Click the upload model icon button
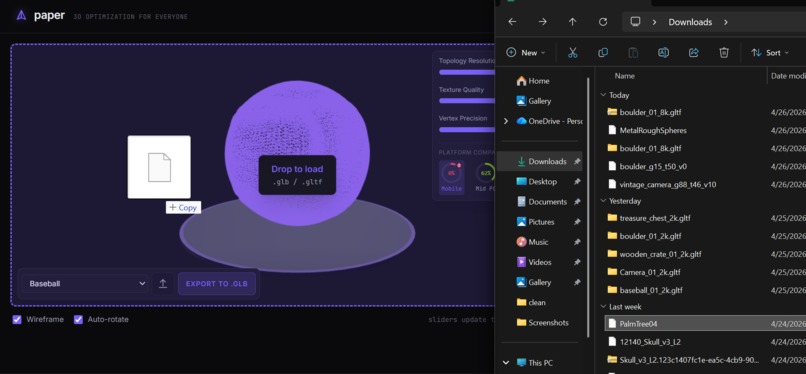This screenshot has width=806, height=374. (163, 284)
